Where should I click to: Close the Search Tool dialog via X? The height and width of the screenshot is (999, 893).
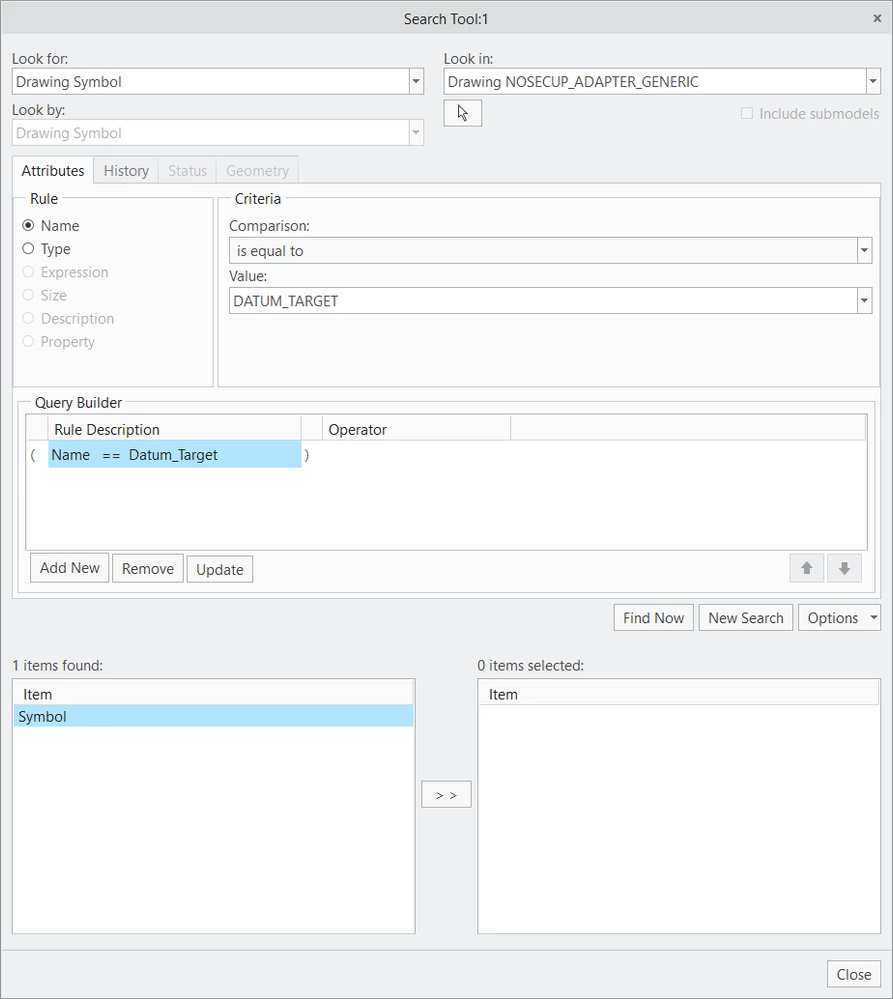point(877,18)
